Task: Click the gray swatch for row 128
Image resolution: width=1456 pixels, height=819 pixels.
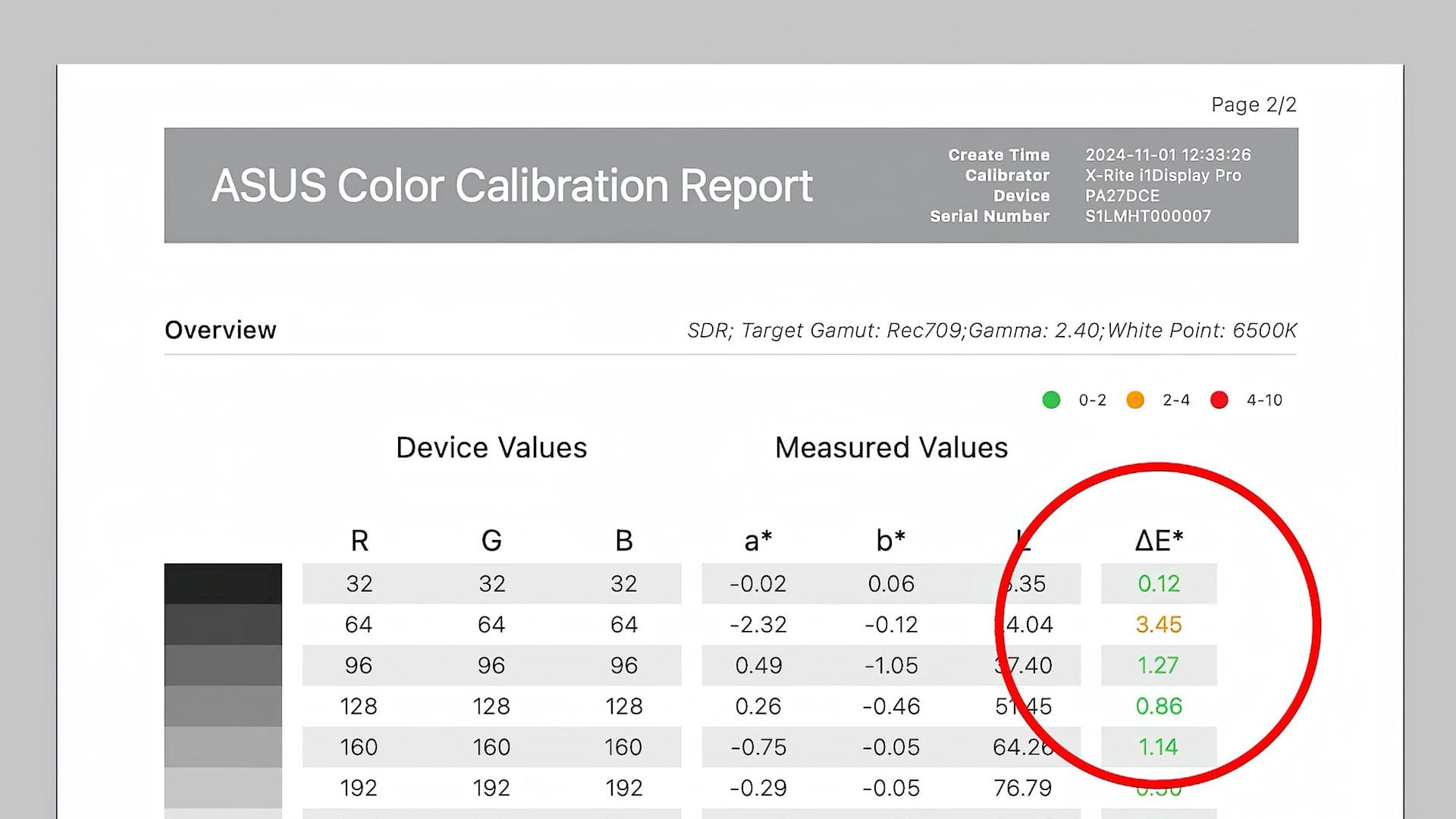Action: [223, 706]
